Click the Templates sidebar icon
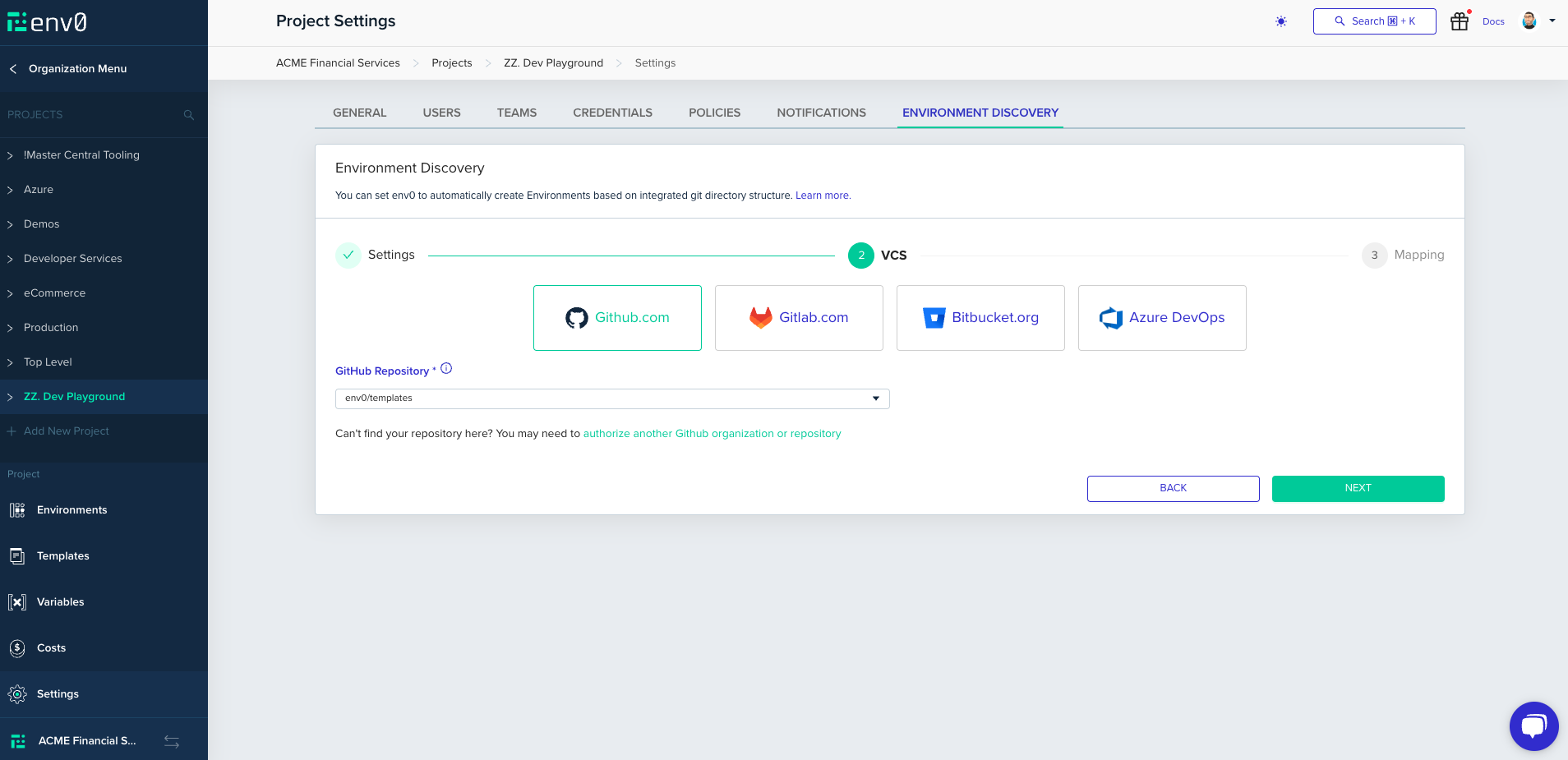Viewport: 1568px width, 760px height. click(x=17, y=556)
